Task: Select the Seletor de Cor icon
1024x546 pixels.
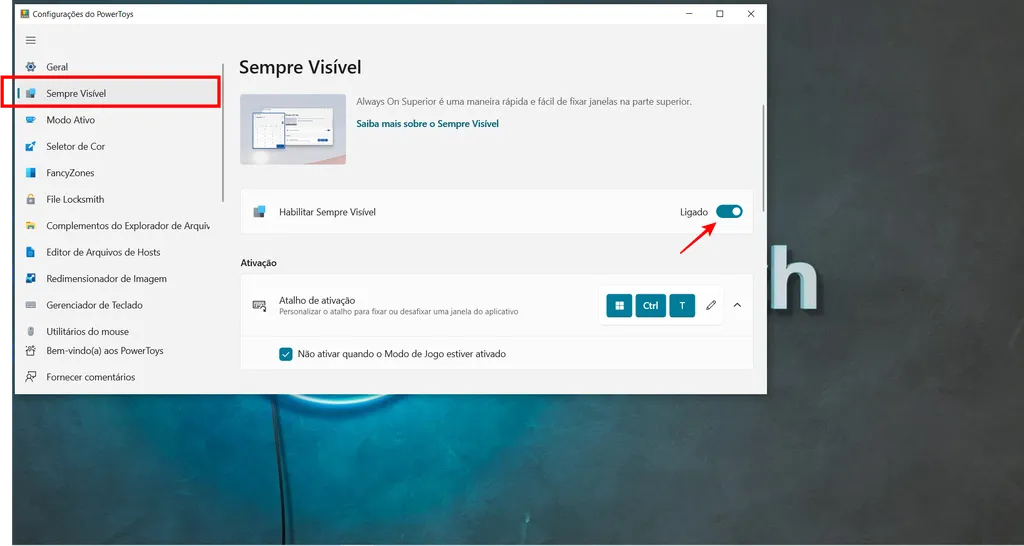Action: coord(31,147)
